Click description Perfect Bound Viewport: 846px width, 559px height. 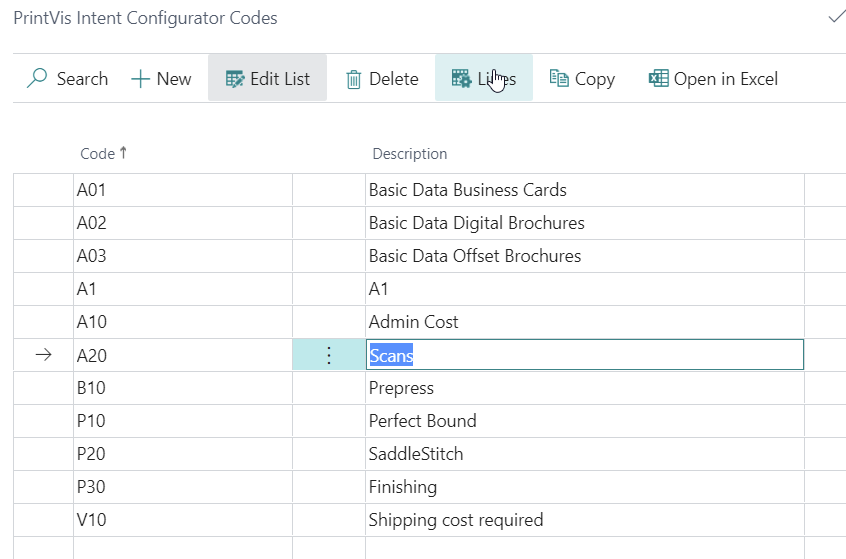tap(422, 421)
